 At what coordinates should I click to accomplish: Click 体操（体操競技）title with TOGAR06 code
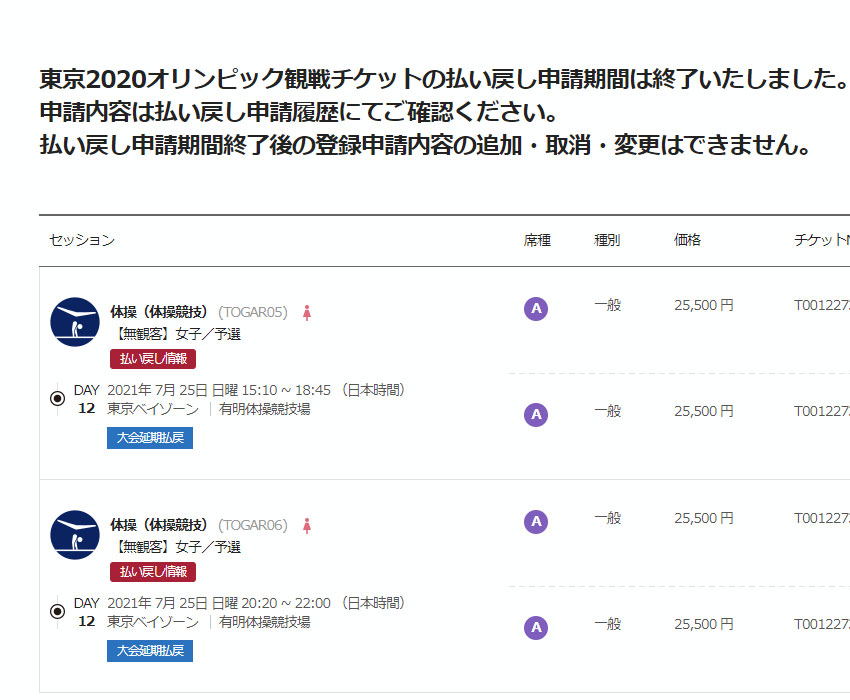[159, 525]
